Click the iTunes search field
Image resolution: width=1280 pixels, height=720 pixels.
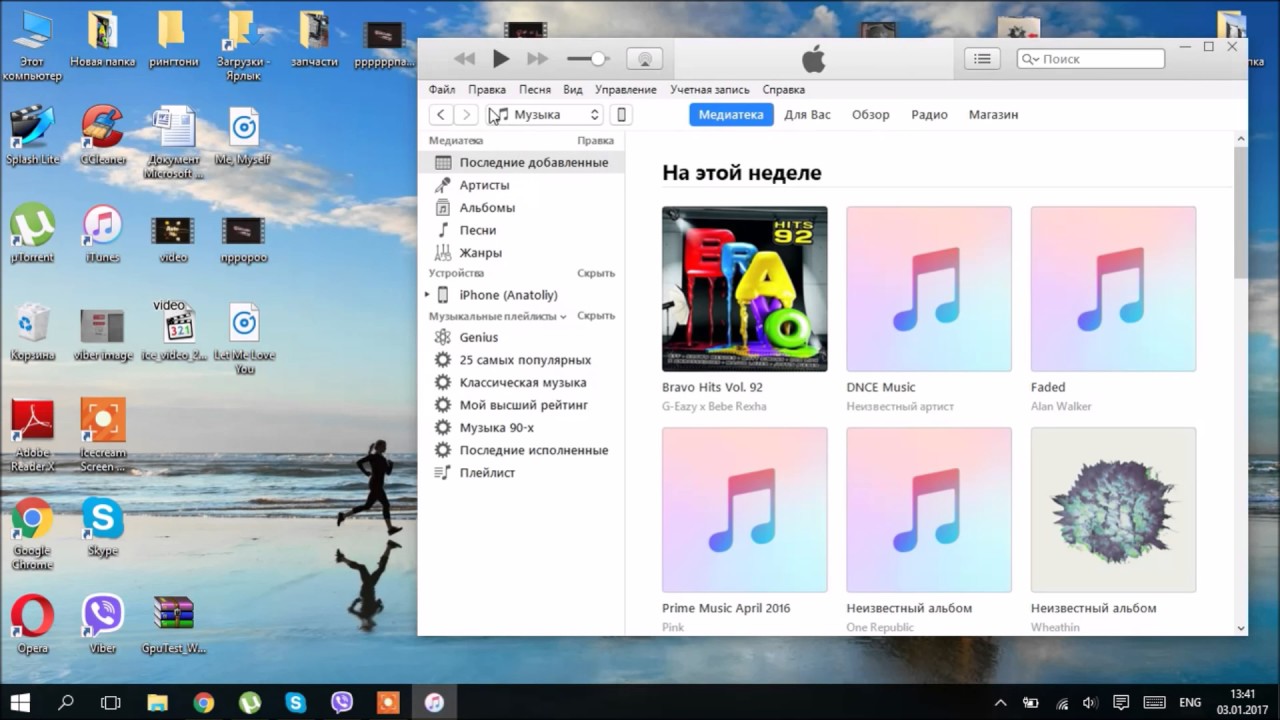[x=1091, y=59]
